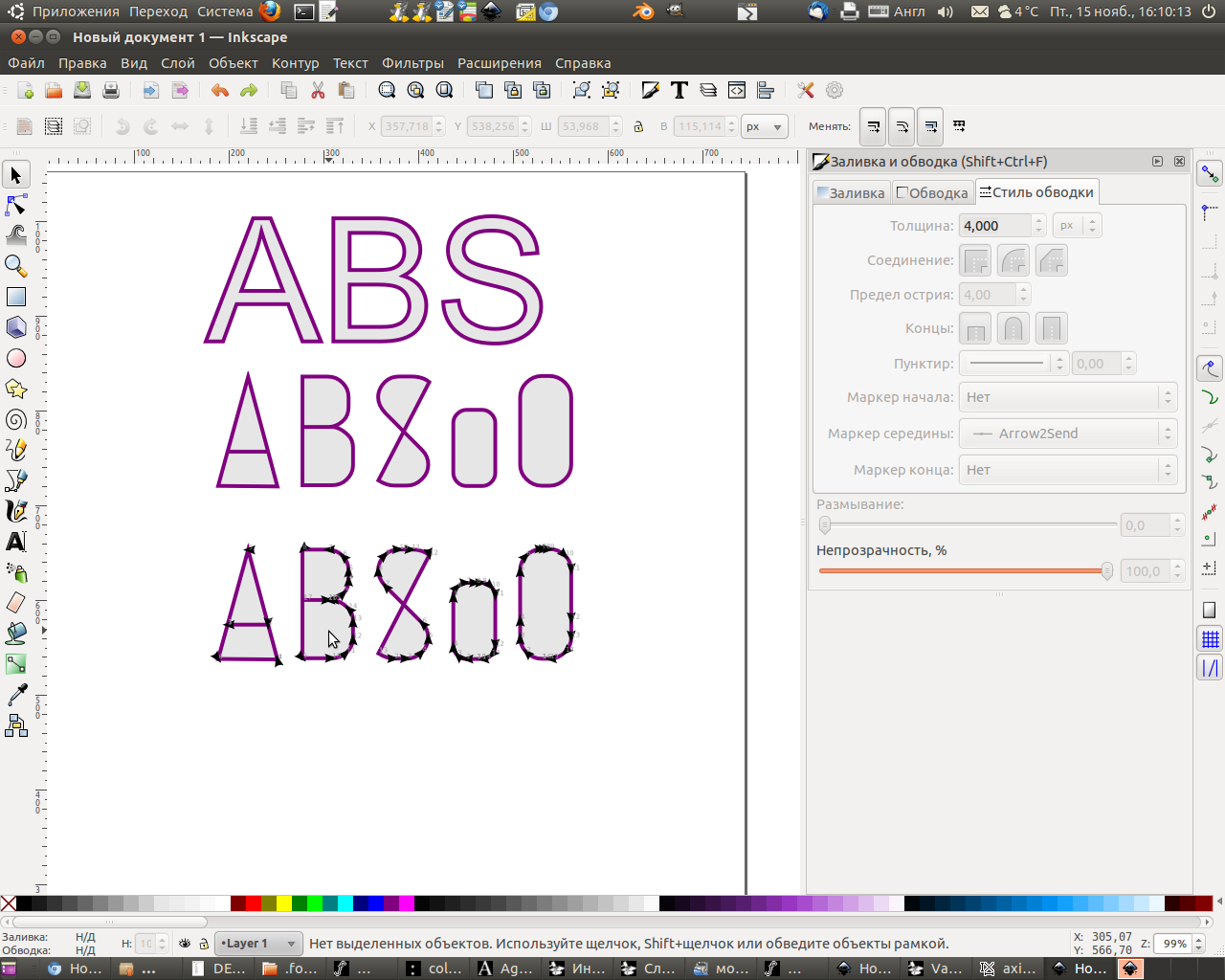The width and height of the screenshot is (1225, 980).
Task: Launch Firefox from top panel
Action: coord(270,11)
